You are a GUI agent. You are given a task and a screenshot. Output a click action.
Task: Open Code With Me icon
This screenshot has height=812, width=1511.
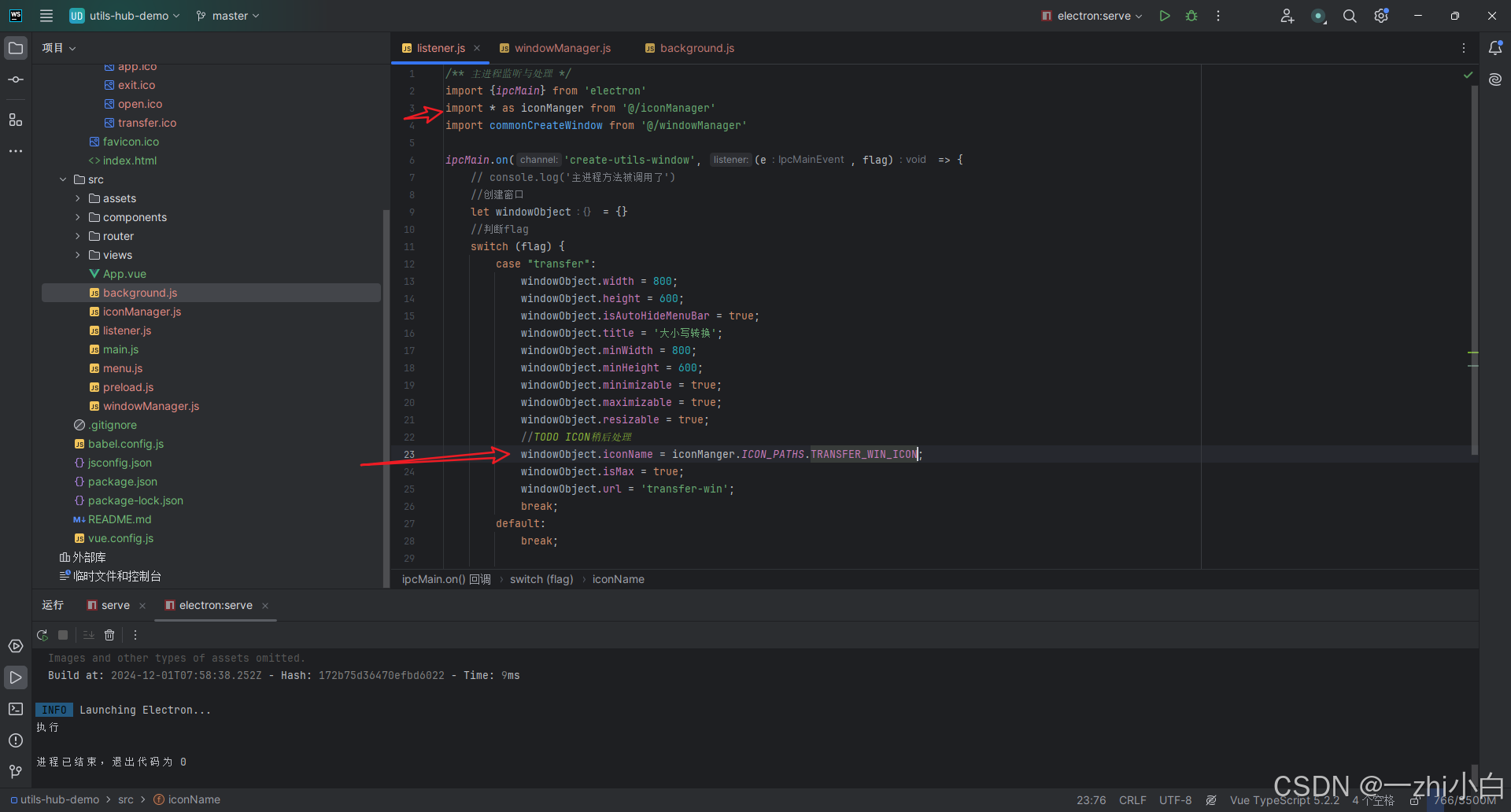[x=1287, y=16]
